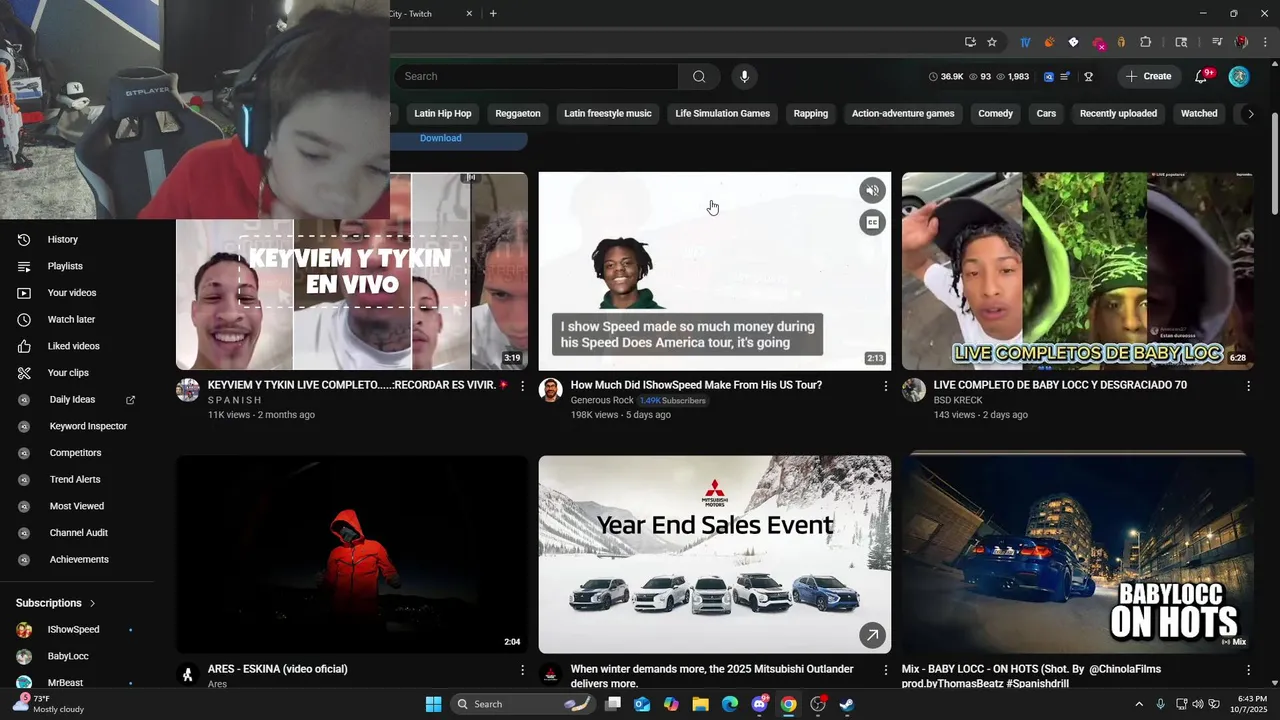Screen dimensions: 1280x720
Task: Bookmark this page with the star icon
Action: point(992,42)
